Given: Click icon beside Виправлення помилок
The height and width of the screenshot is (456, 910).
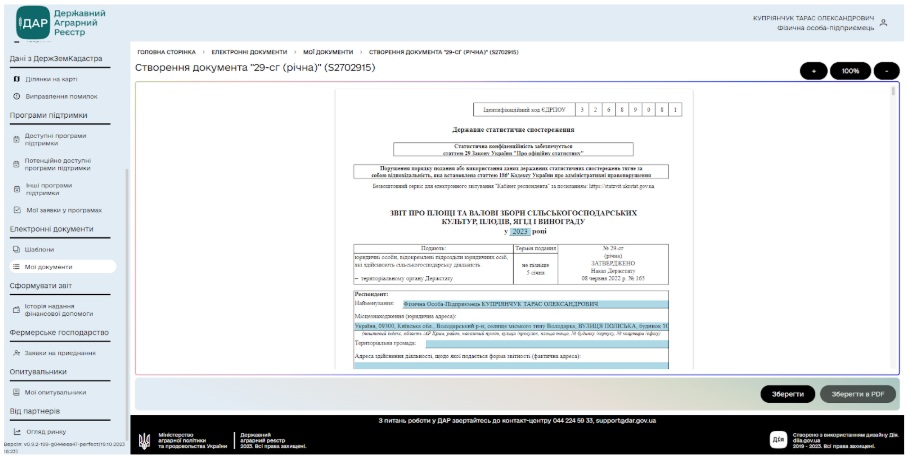Looking at the screenshot, I should pos(16,96).
